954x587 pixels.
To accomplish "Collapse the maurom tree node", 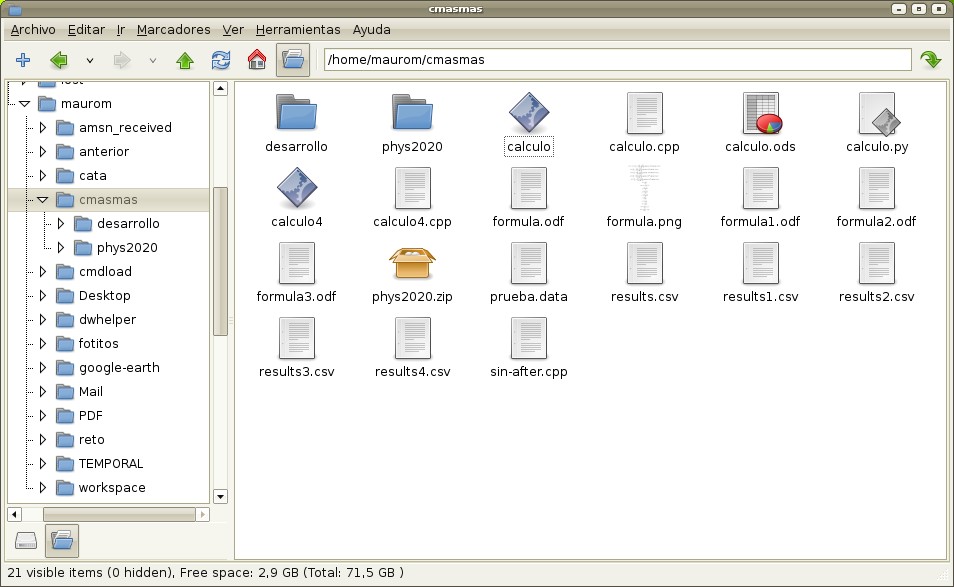I will 24,104.
